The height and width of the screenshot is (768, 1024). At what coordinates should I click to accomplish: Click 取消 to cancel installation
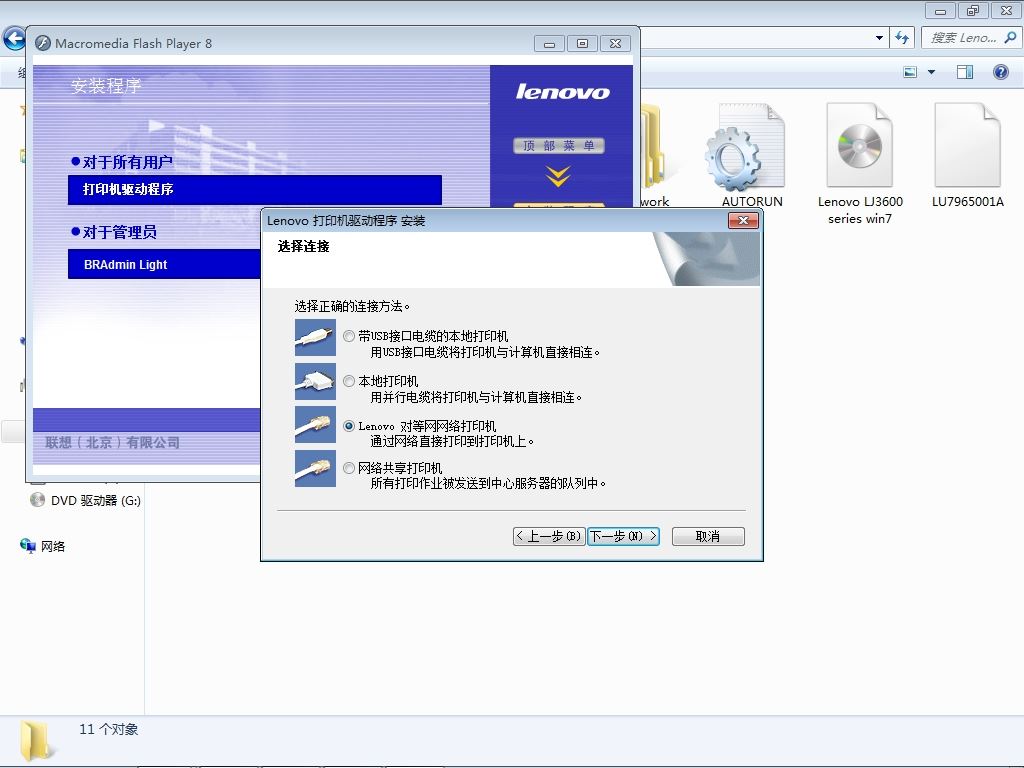coord(708,536)
